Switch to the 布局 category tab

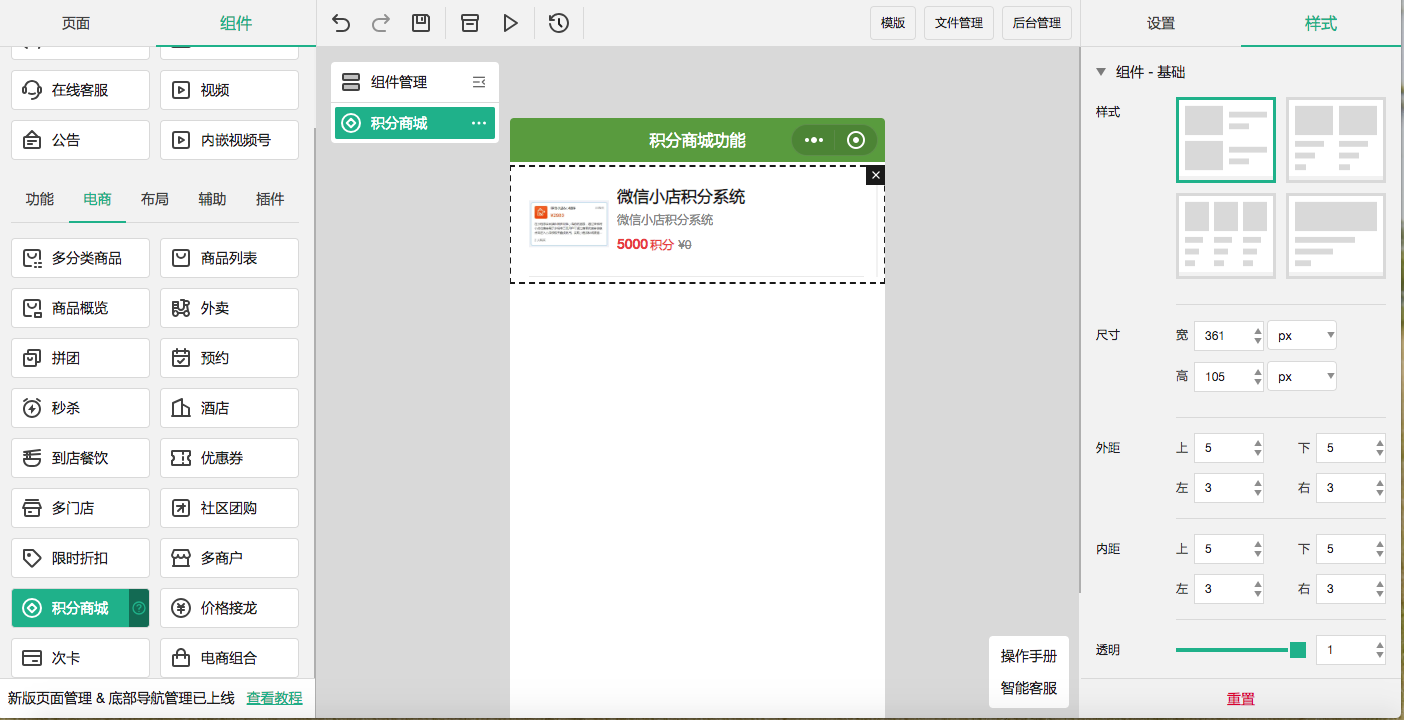tap(155, 199)
